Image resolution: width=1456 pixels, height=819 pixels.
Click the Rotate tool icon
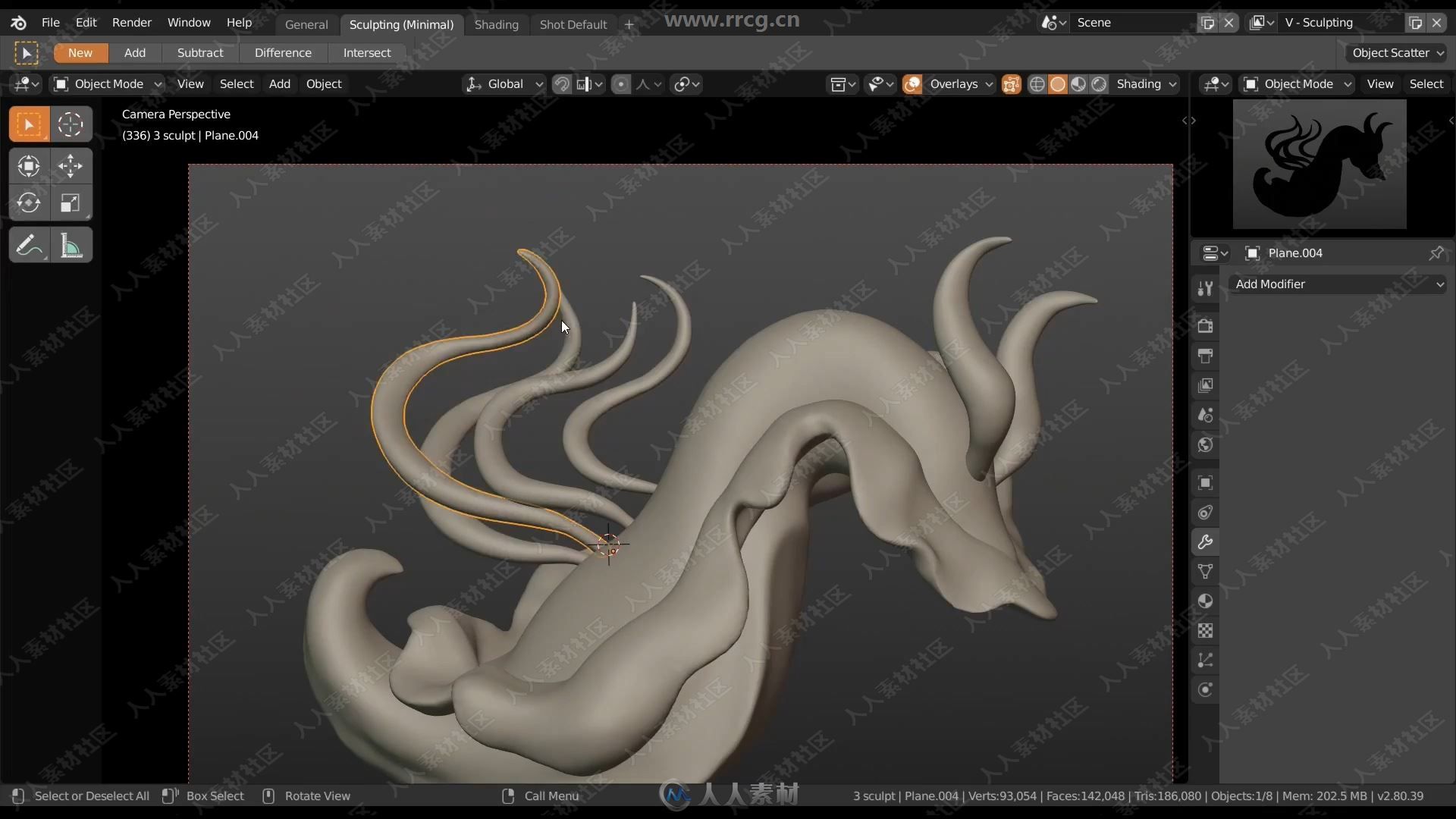(x=27, y=203)
